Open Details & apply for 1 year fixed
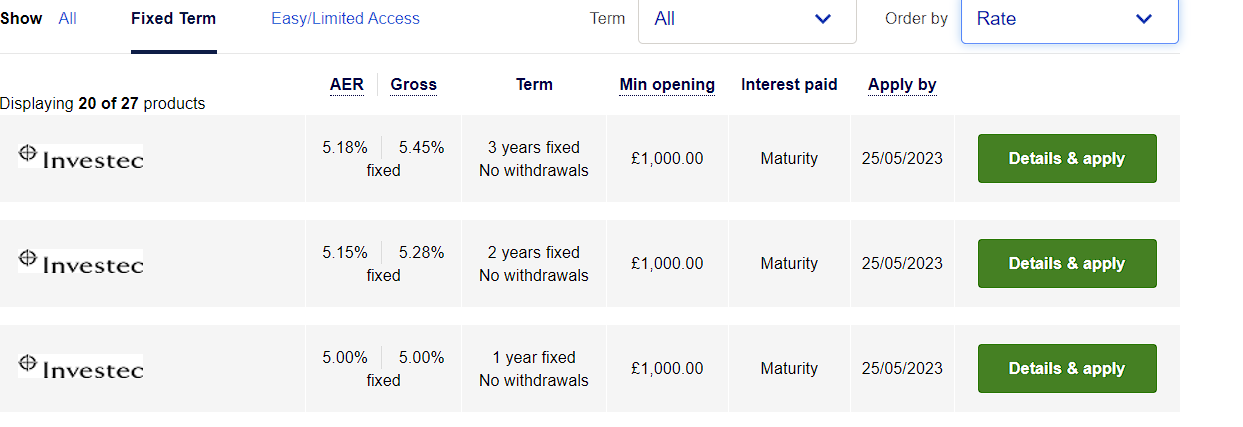Screen dimensions: 1243x427 pos(1067,368)
